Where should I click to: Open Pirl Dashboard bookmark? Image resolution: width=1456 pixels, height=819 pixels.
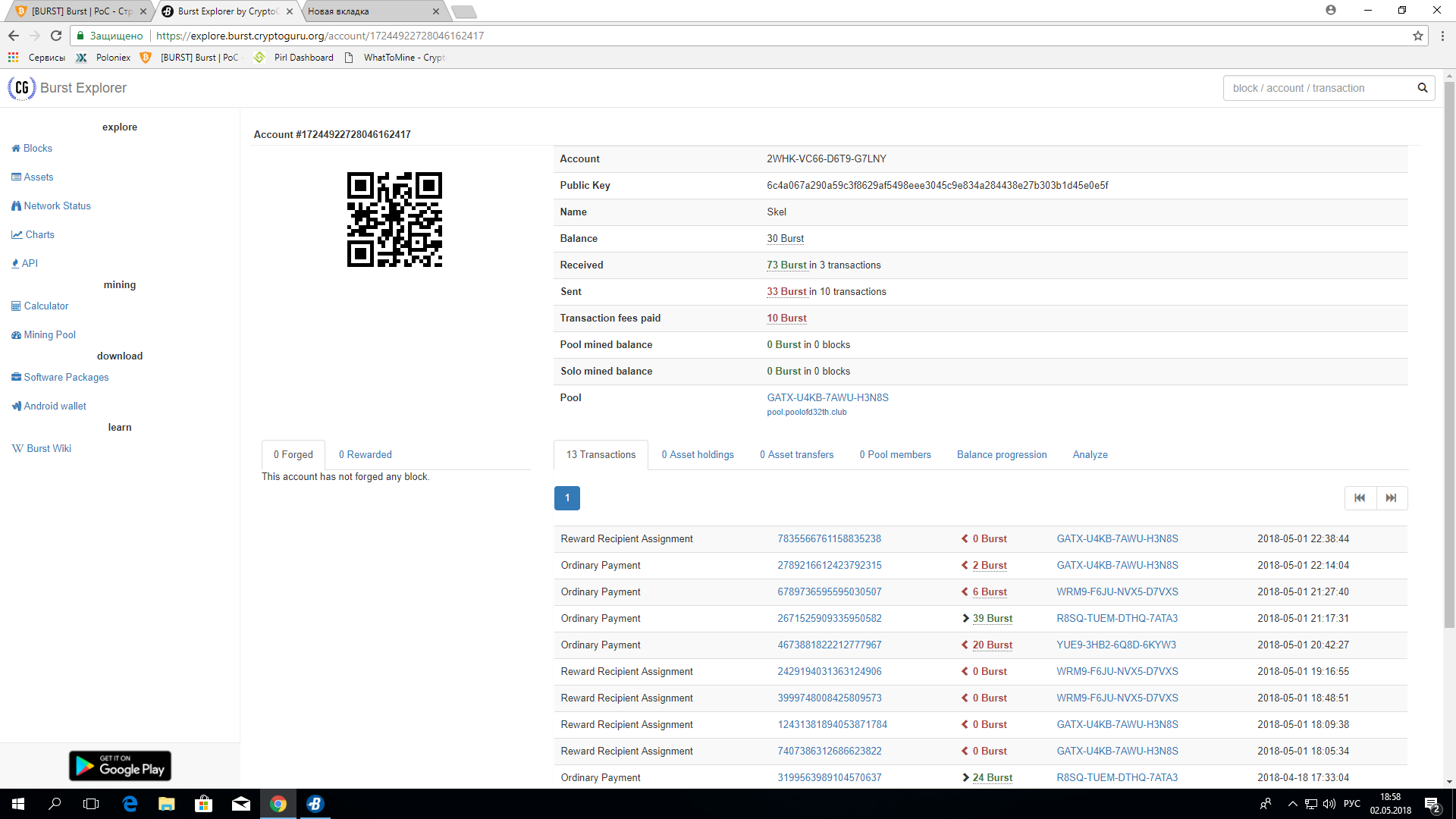click(x=293, y=58)
